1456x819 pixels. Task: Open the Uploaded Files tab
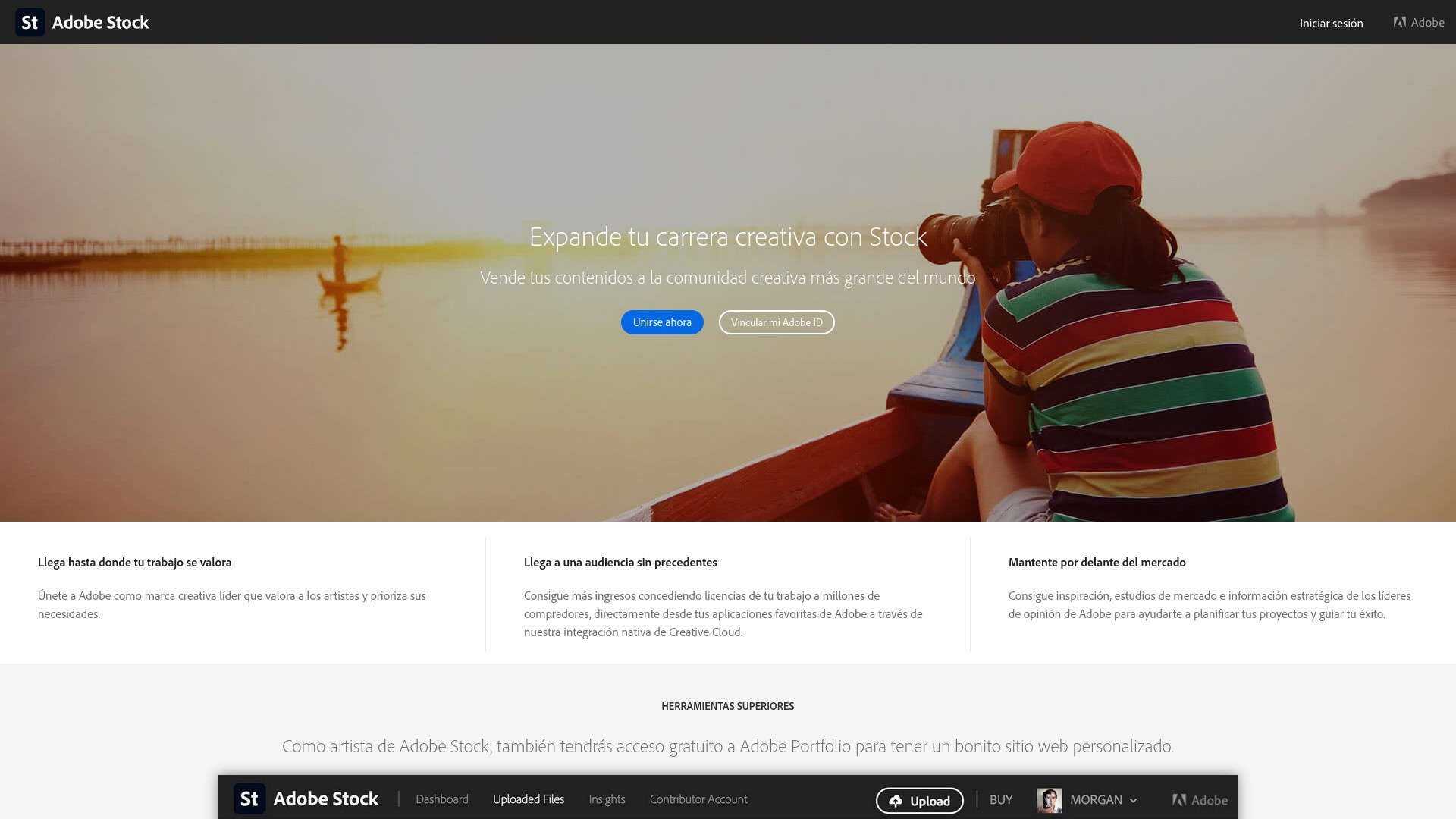click(x=529, y=799)
